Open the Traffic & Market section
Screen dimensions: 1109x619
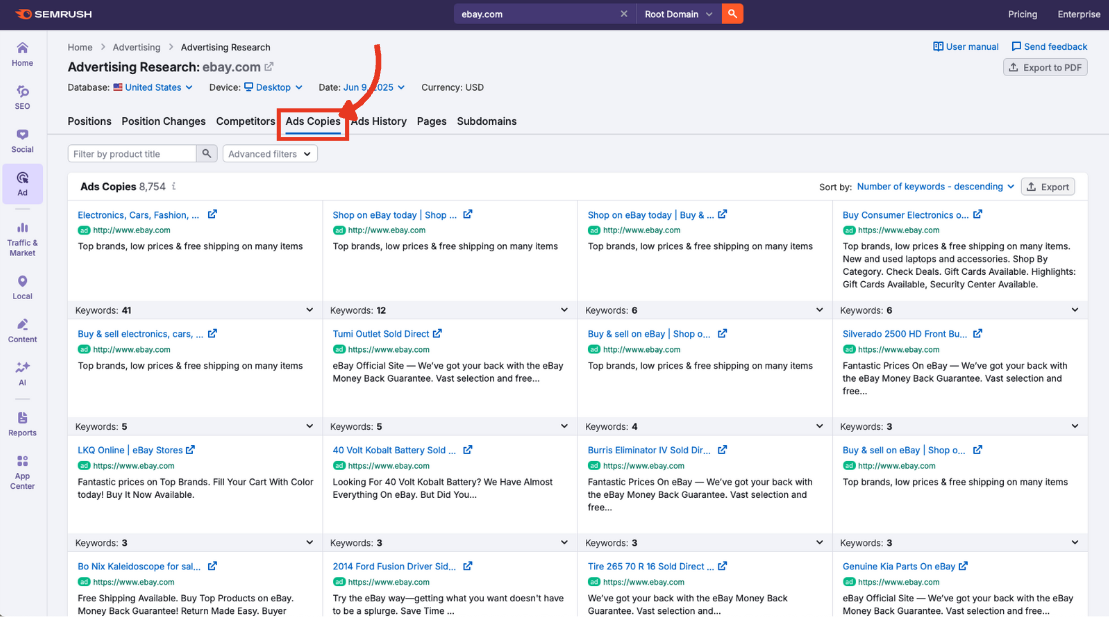(21, 237)
